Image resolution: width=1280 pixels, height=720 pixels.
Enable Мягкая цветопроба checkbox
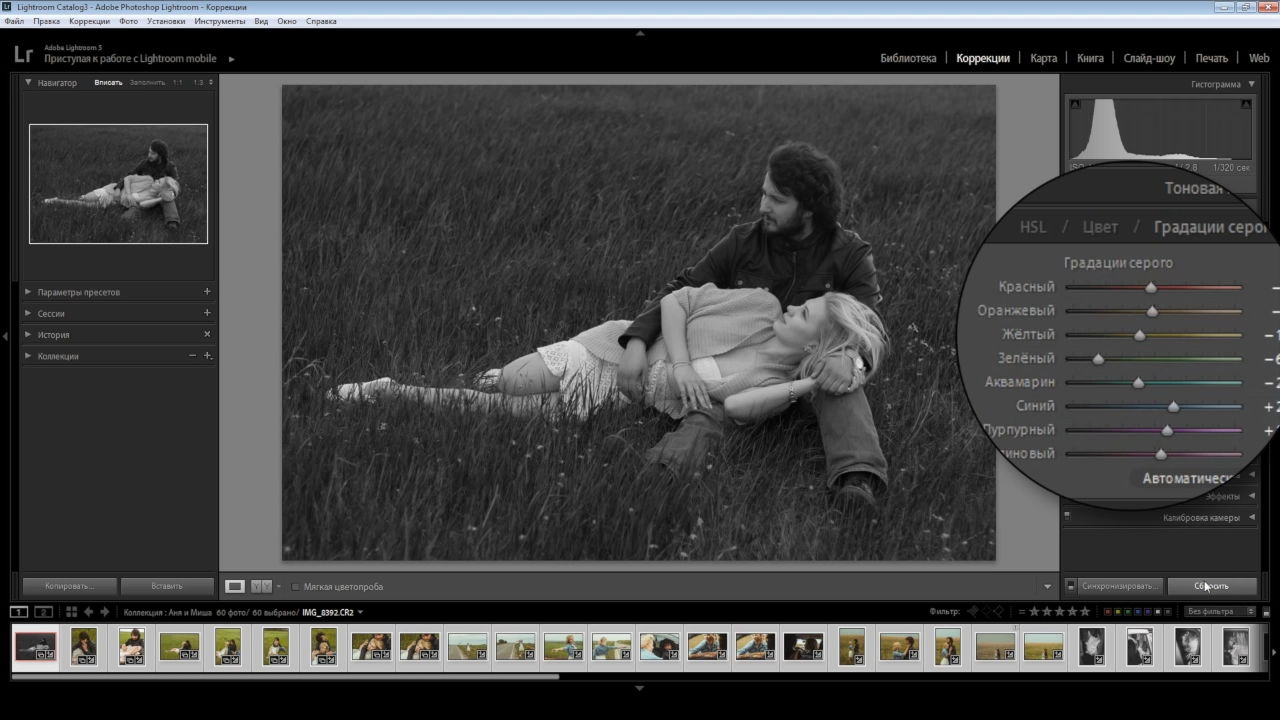coord(295,587)
